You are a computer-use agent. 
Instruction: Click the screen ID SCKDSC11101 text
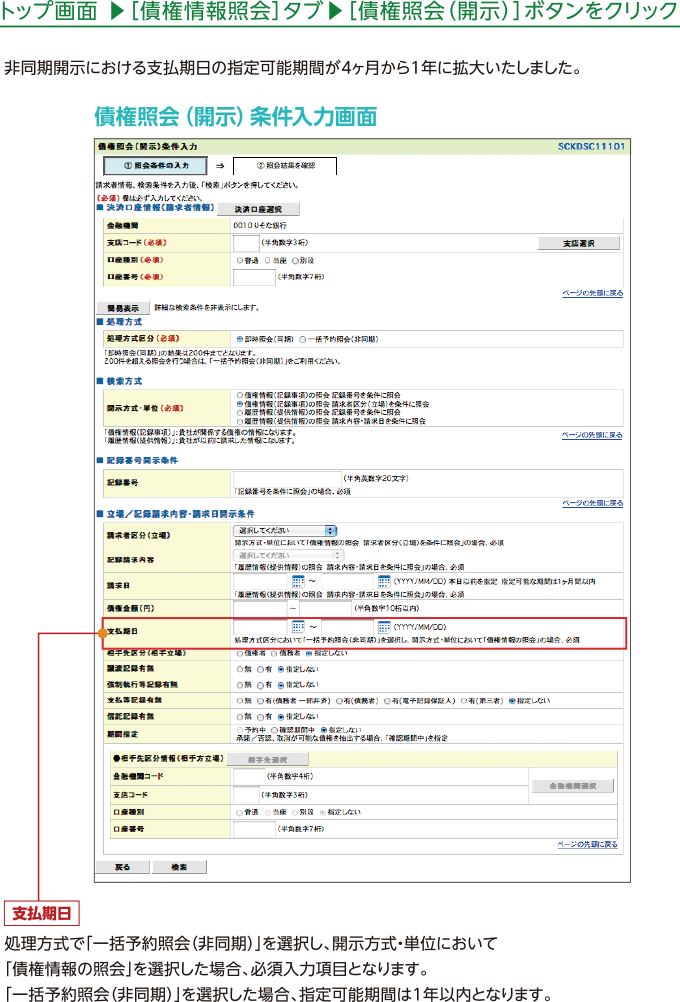(591, 147)
